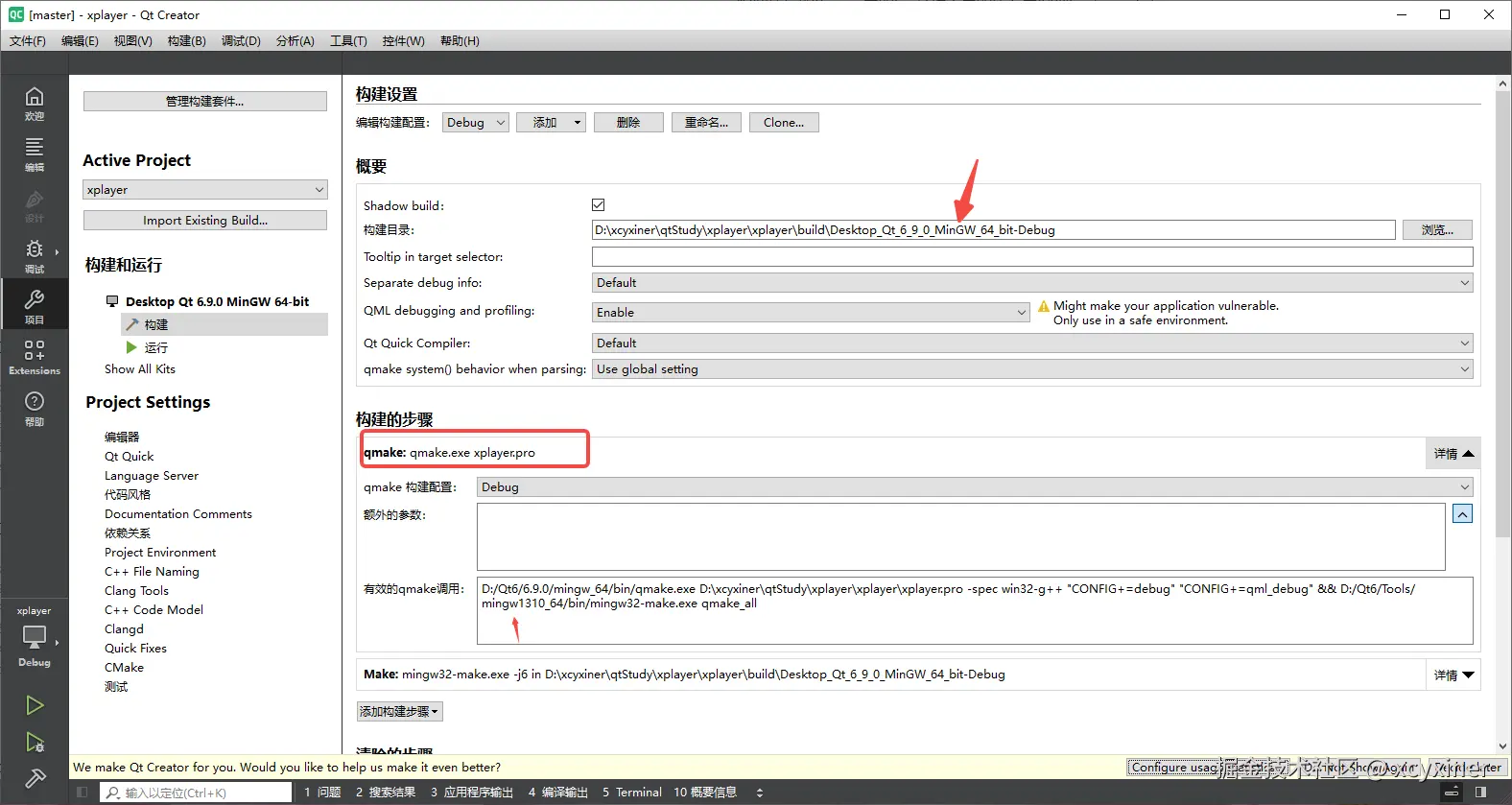Open the qmake system() behavior dropdown
The image size is (1512, 805).
pyautogui.click(x=1032, y=369)
